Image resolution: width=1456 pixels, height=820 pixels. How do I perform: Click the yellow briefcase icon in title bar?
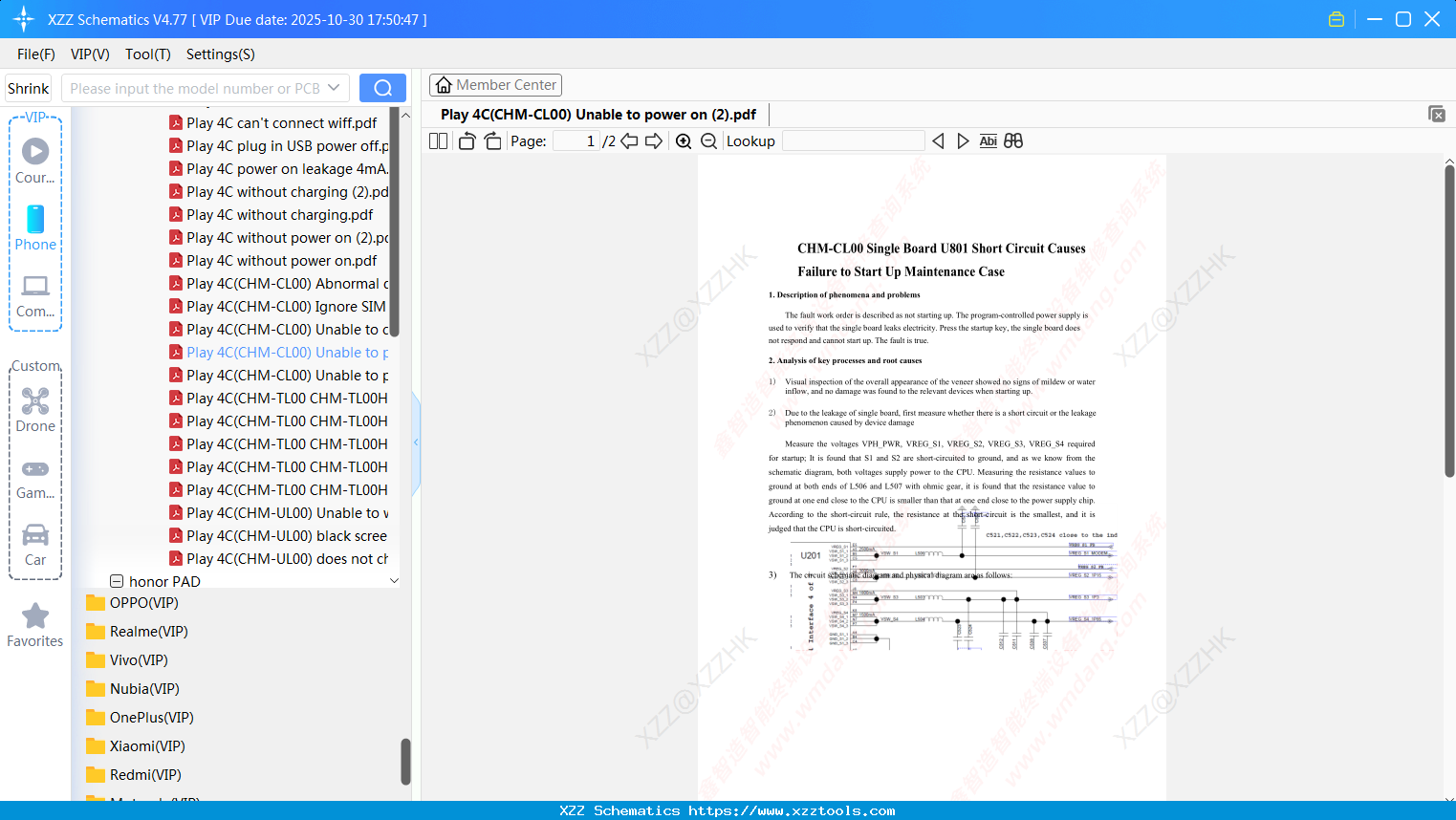coord(1336,19)
